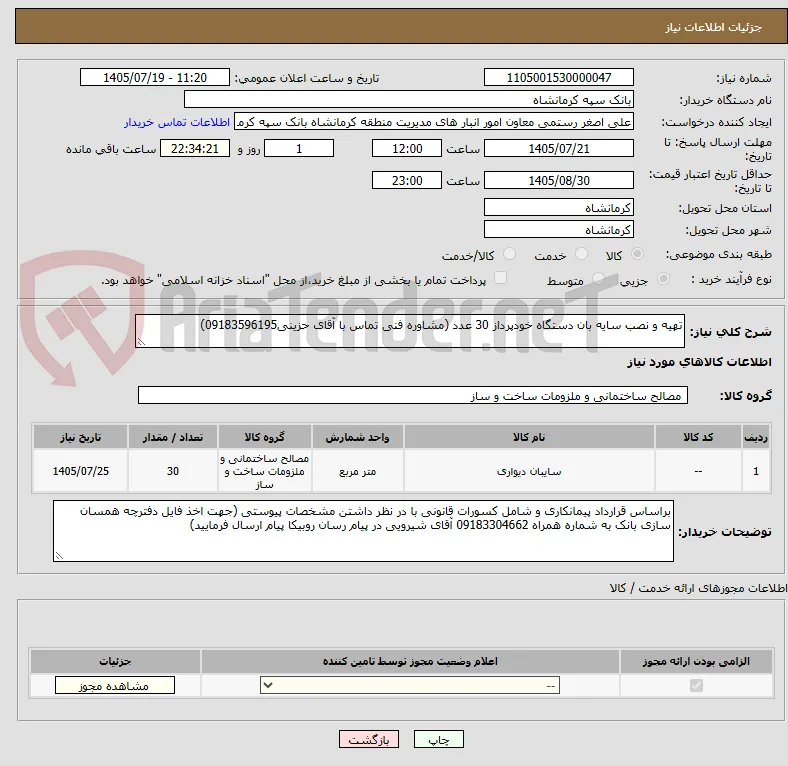
Task: Click the مشاهده مجوز button
Action: [115, 686]
